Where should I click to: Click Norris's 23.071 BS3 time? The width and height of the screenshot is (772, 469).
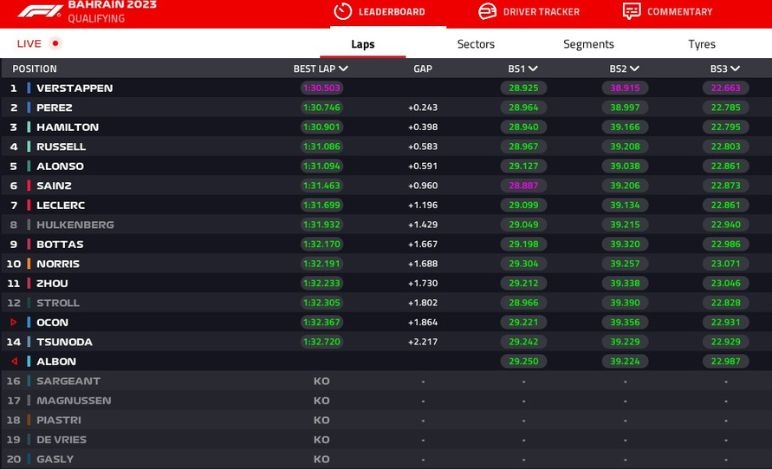725,264
